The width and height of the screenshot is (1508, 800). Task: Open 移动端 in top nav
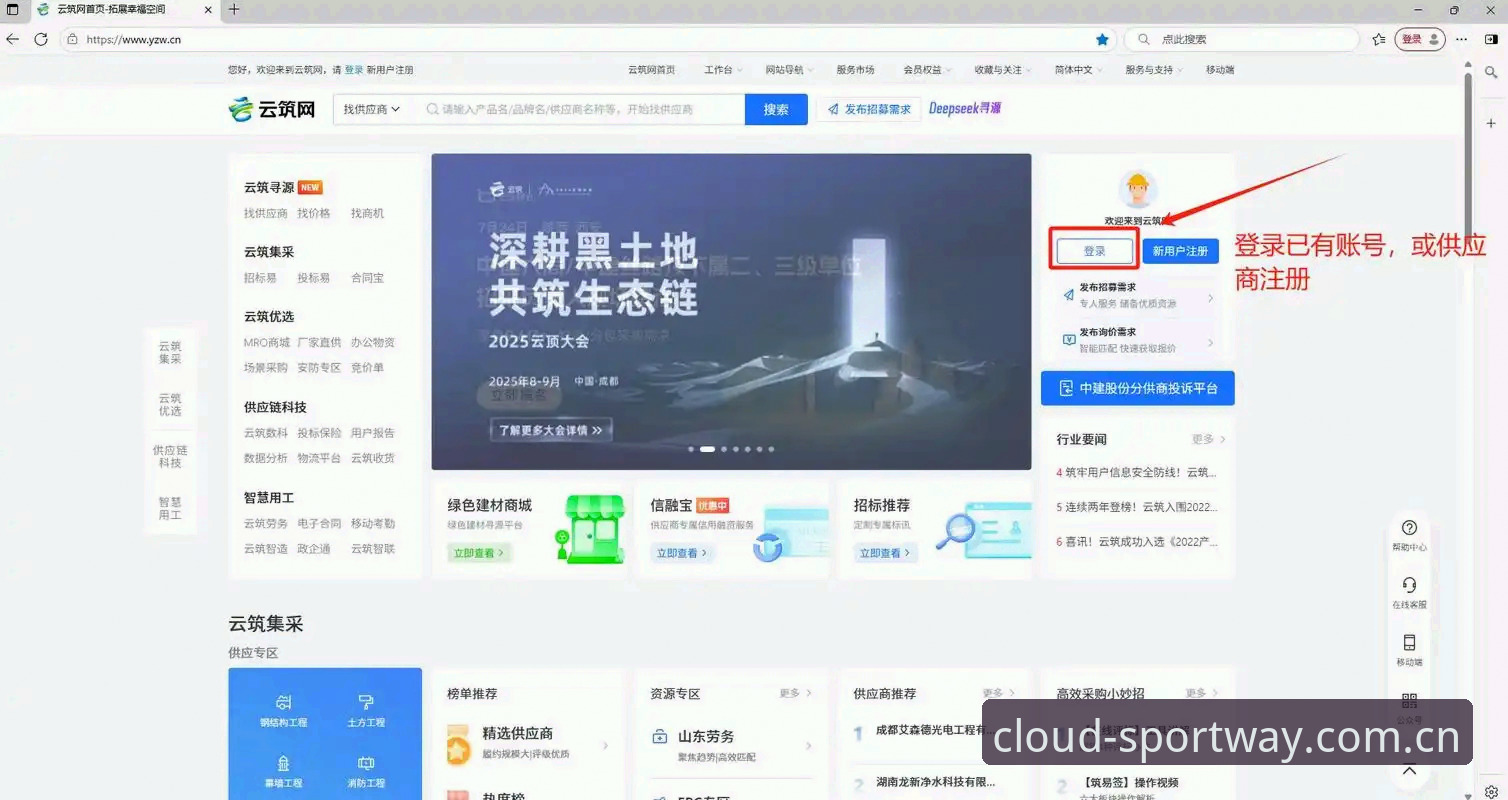1220,70
